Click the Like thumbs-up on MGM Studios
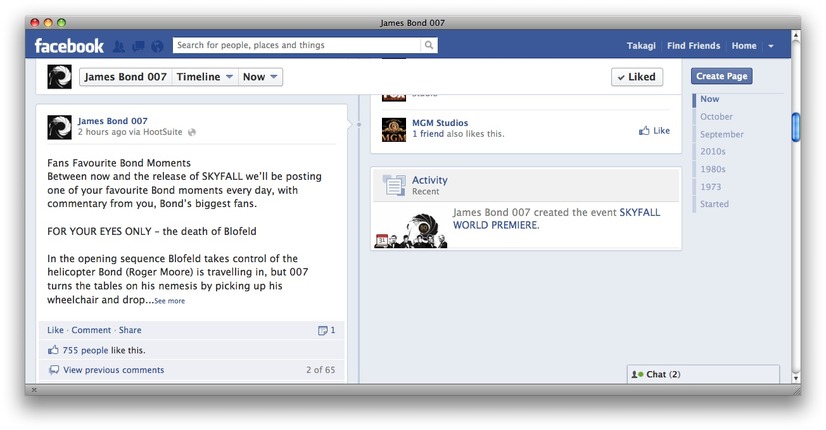 pos(644,131)
